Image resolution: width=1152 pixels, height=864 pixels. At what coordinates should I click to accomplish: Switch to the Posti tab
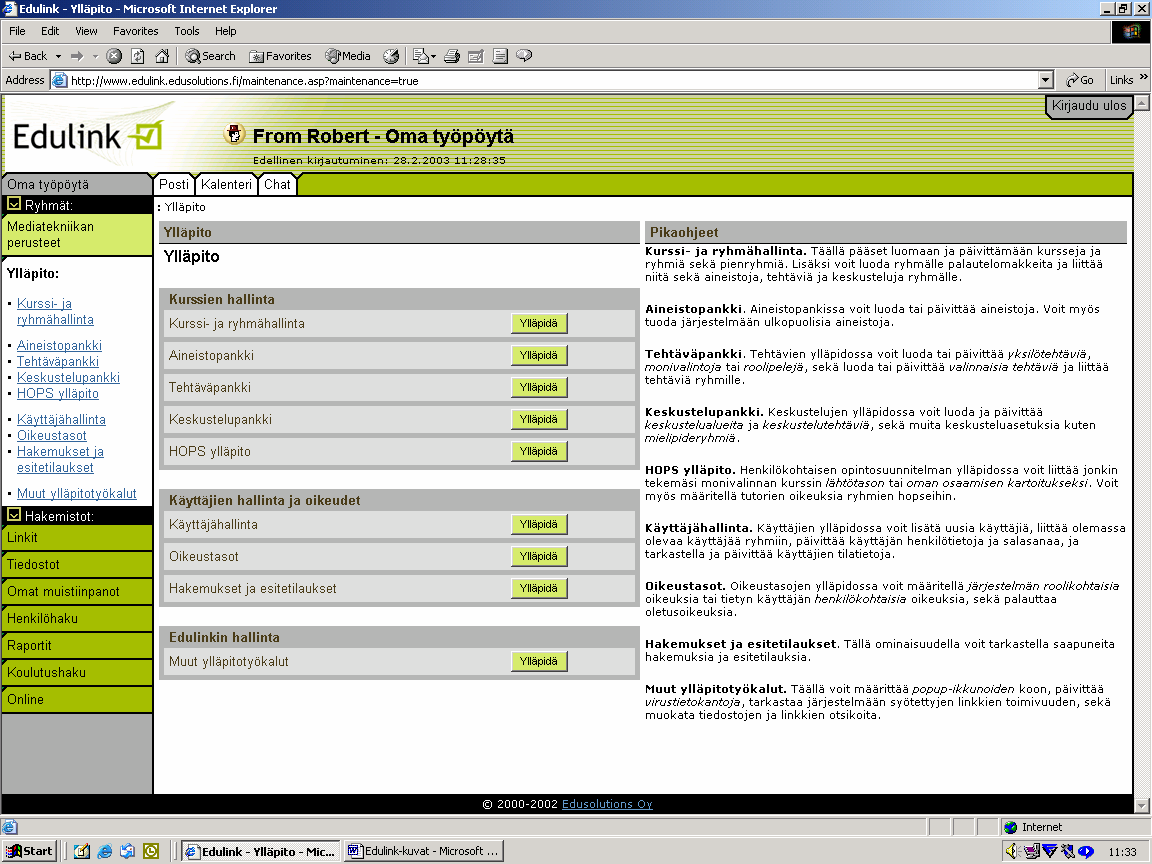click(174, 184)
